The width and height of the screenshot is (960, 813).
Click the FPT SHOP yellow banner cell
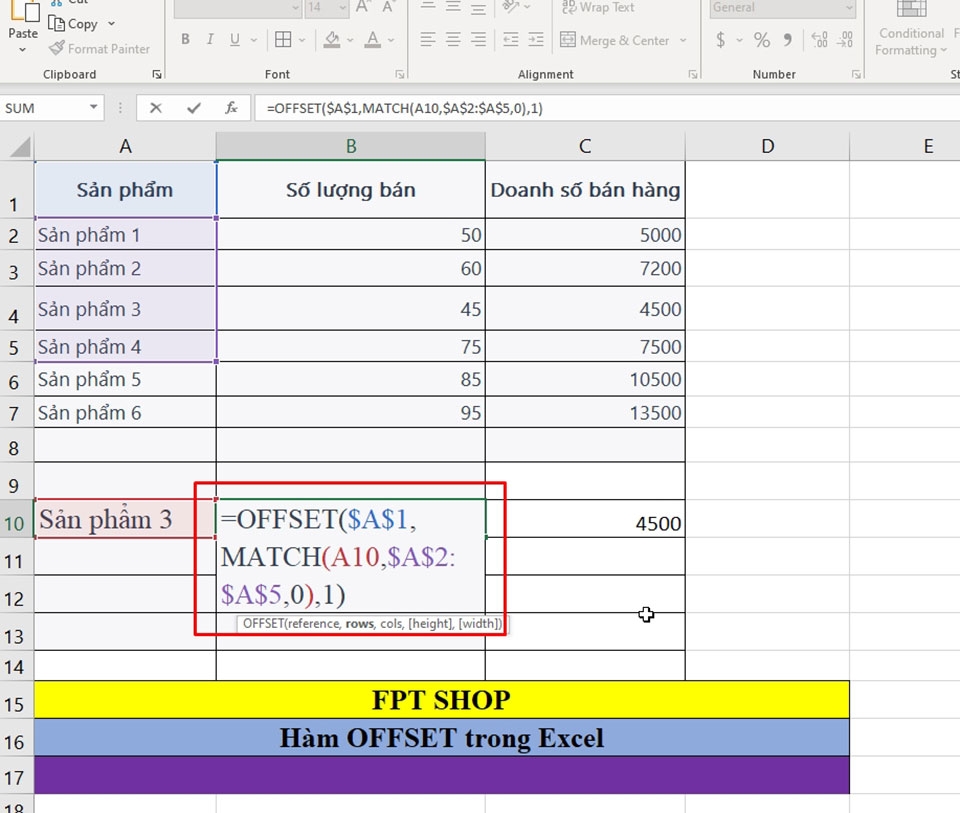coord(442,700)
